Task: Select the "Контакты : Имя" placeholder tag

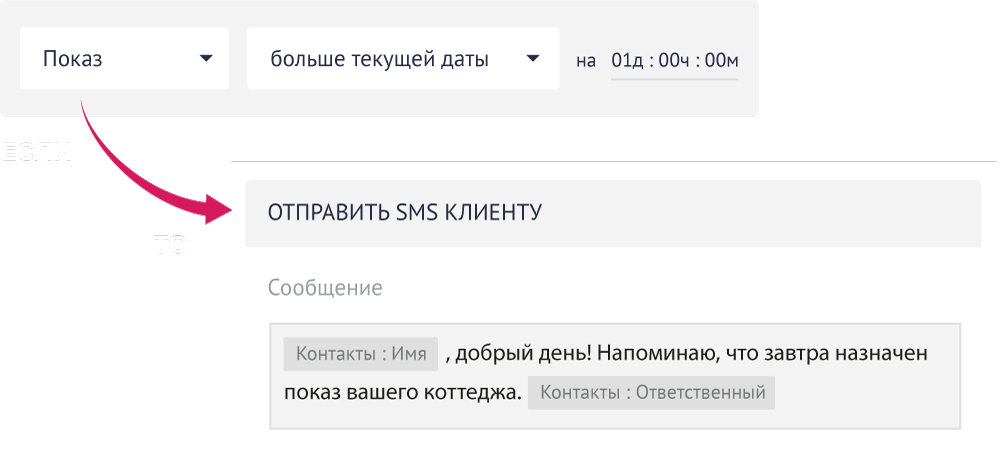Action: click(361, 354)
